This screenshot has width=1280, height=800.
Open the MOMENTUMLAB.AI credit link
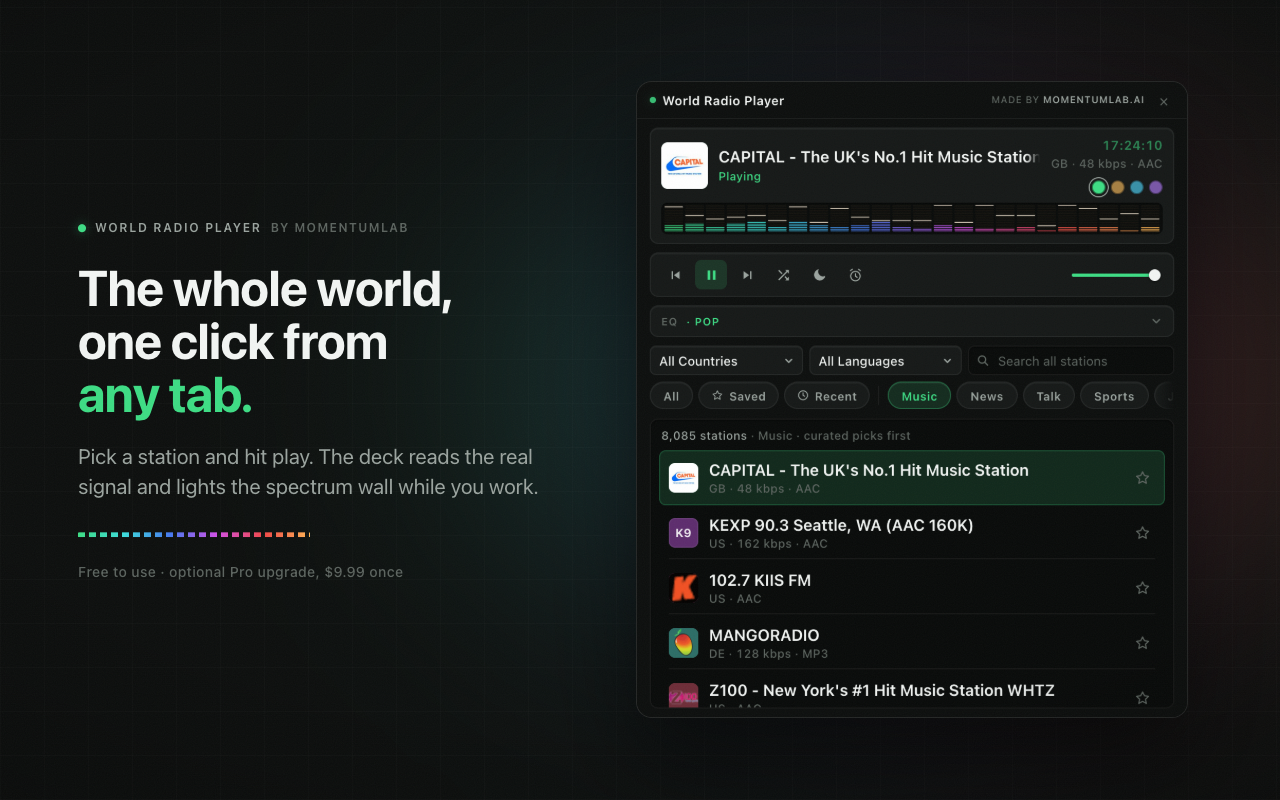click(x=1092, y=100)
